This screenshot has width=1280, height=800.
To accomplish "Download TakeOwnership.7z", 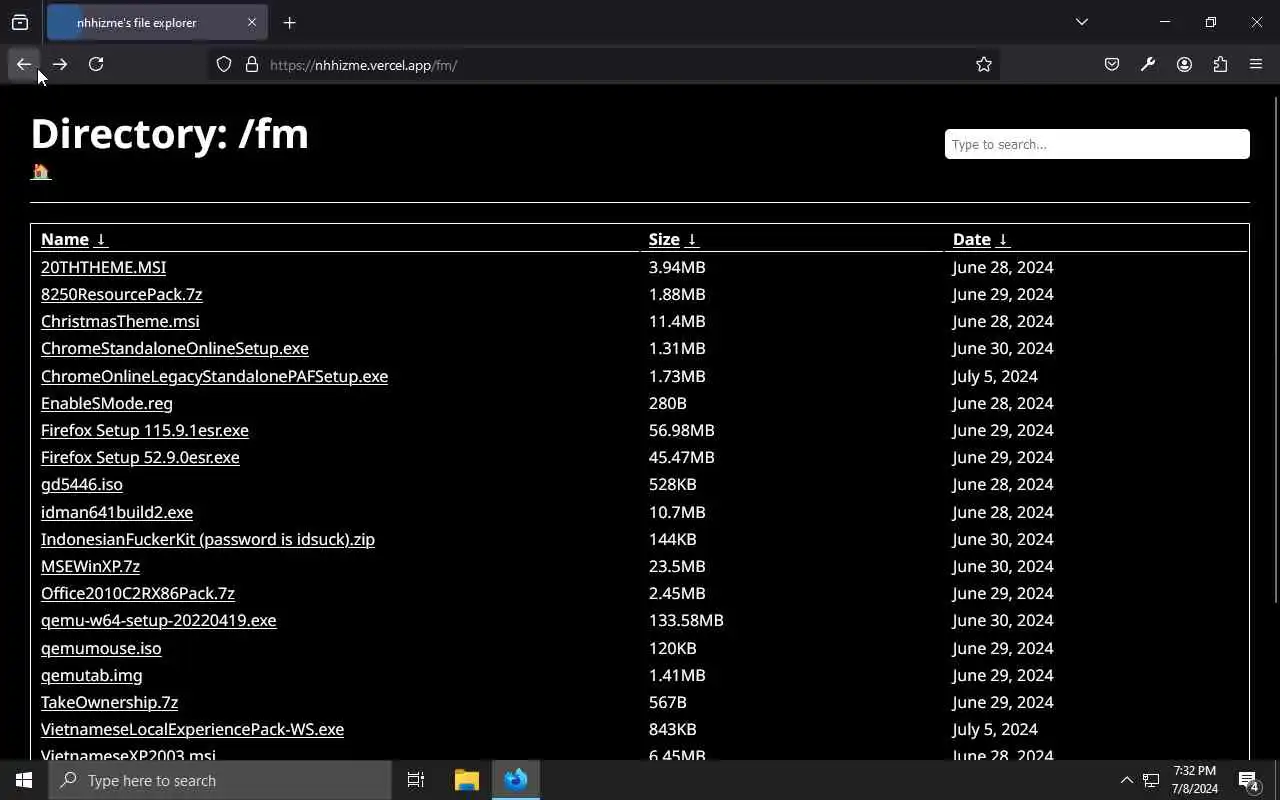I will coord(109,702).
